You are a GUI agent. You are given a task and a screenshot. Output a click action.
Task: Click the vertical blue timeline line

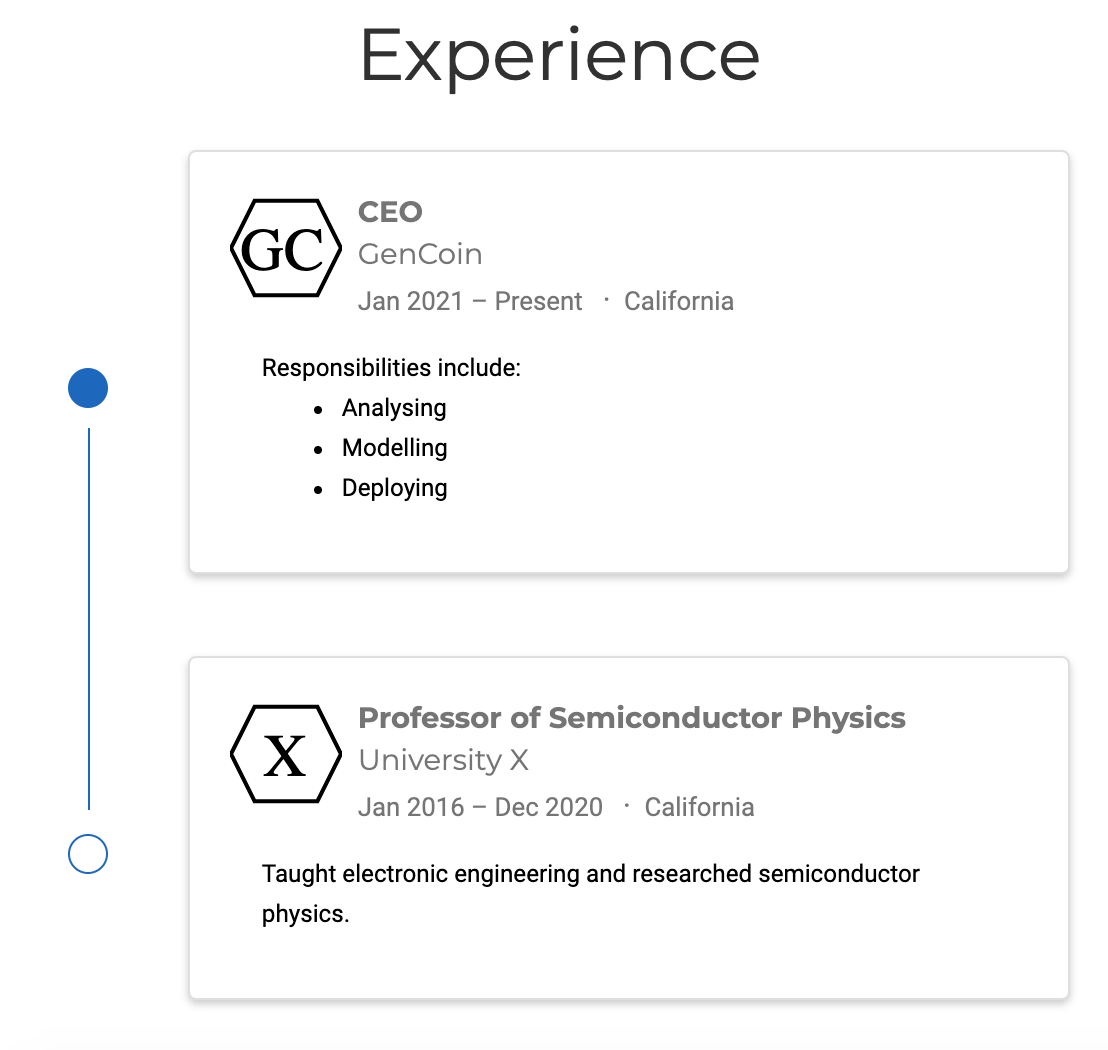click(x=89, y=618)
